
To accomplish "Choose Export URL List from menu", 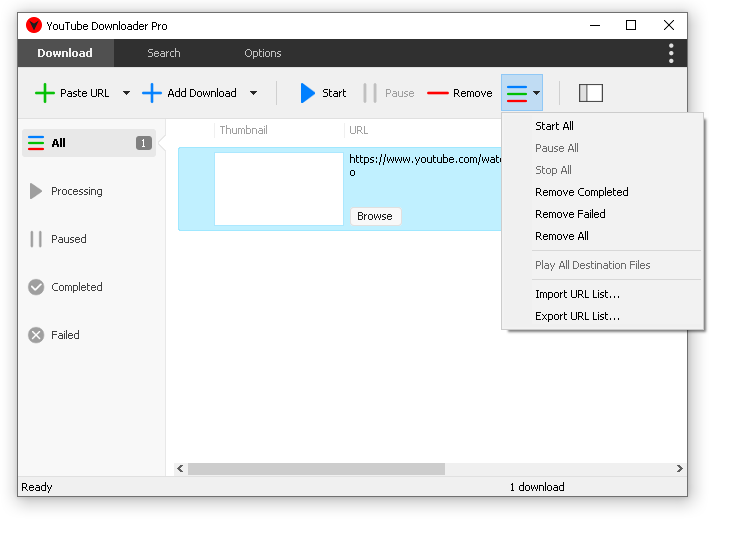I will click(603, 316).
